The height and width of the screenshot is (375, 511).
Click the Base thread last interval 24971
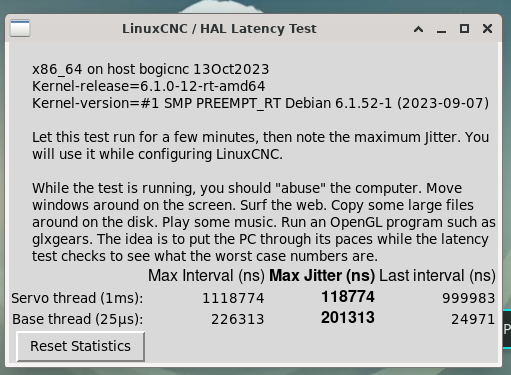(x=473, y=319)
